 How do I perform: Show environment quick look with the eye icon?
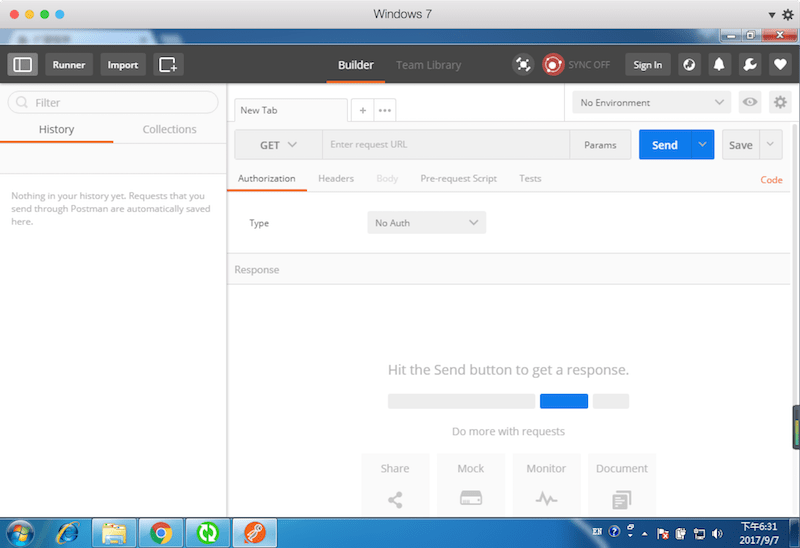coord(749,102)
